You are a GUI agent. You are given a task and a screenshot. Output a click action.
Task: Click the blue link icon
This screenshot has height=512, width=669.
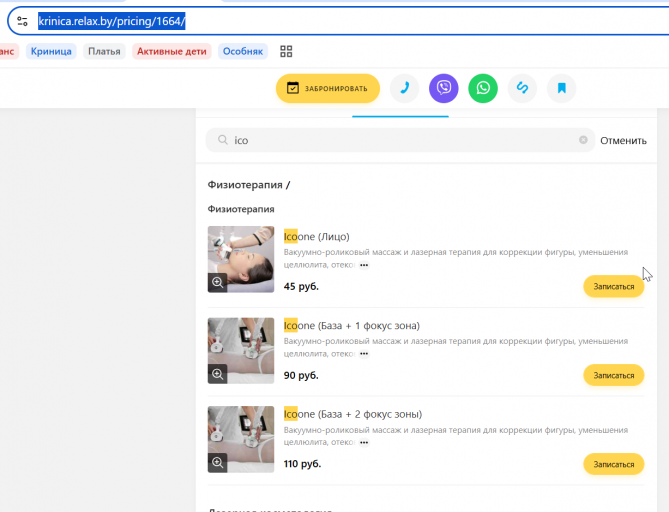tap(522, 88)
